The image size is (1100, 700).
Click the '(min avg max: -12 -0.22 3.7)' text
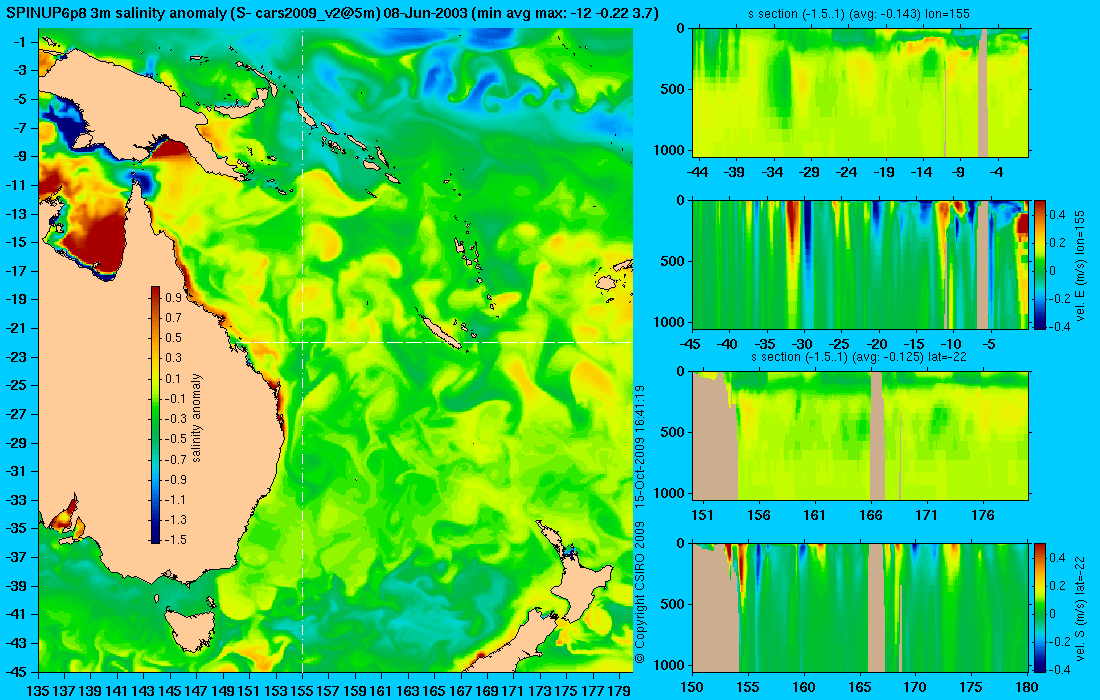pyautogui.click(x=565, y=13)
